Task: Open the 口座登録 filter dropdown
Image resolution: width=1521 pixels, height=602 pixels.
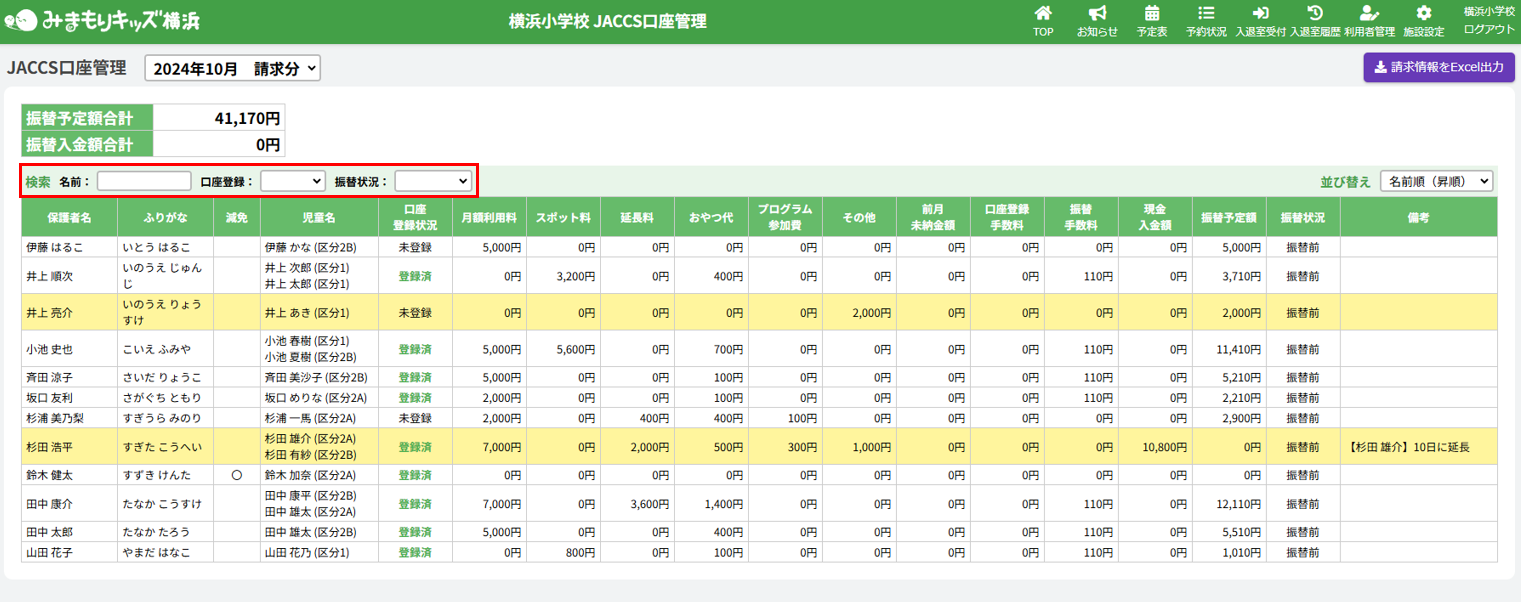Action: click(x=292, y=181)
